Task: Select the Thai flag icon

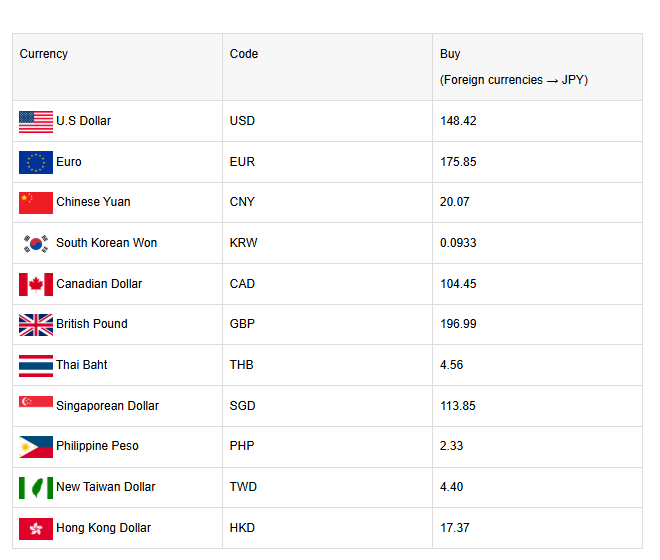Action: coord(35,365)
